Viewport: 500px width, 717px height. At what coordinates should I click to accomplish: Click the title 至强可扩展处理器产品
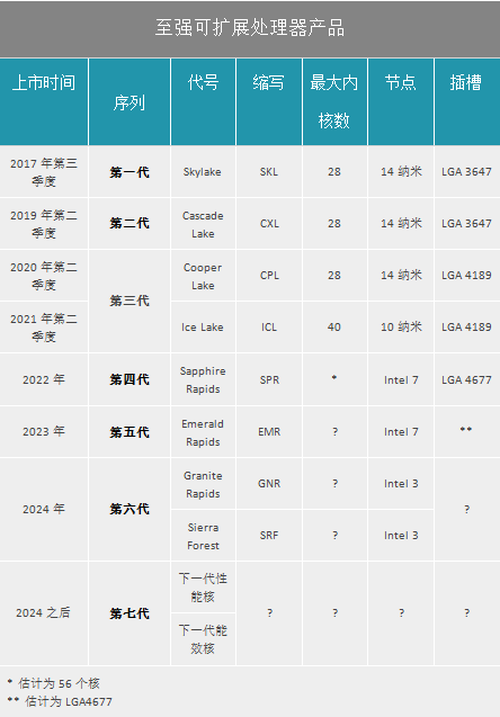coord(250,27)
